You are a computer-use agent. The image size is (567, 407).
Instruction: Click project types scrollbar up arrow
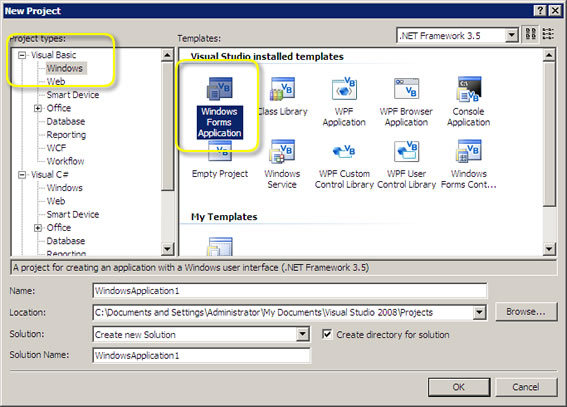[x=167, y=55]
